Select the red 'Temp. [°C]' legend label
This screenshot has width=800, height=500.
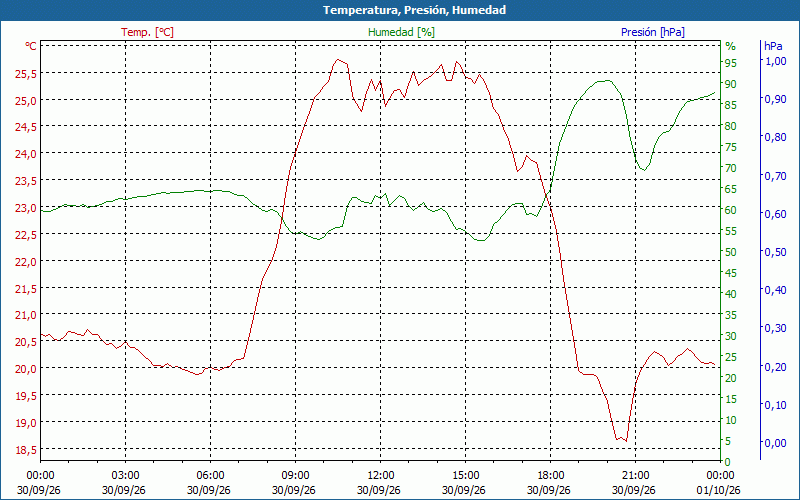click(x=147, y=32)
